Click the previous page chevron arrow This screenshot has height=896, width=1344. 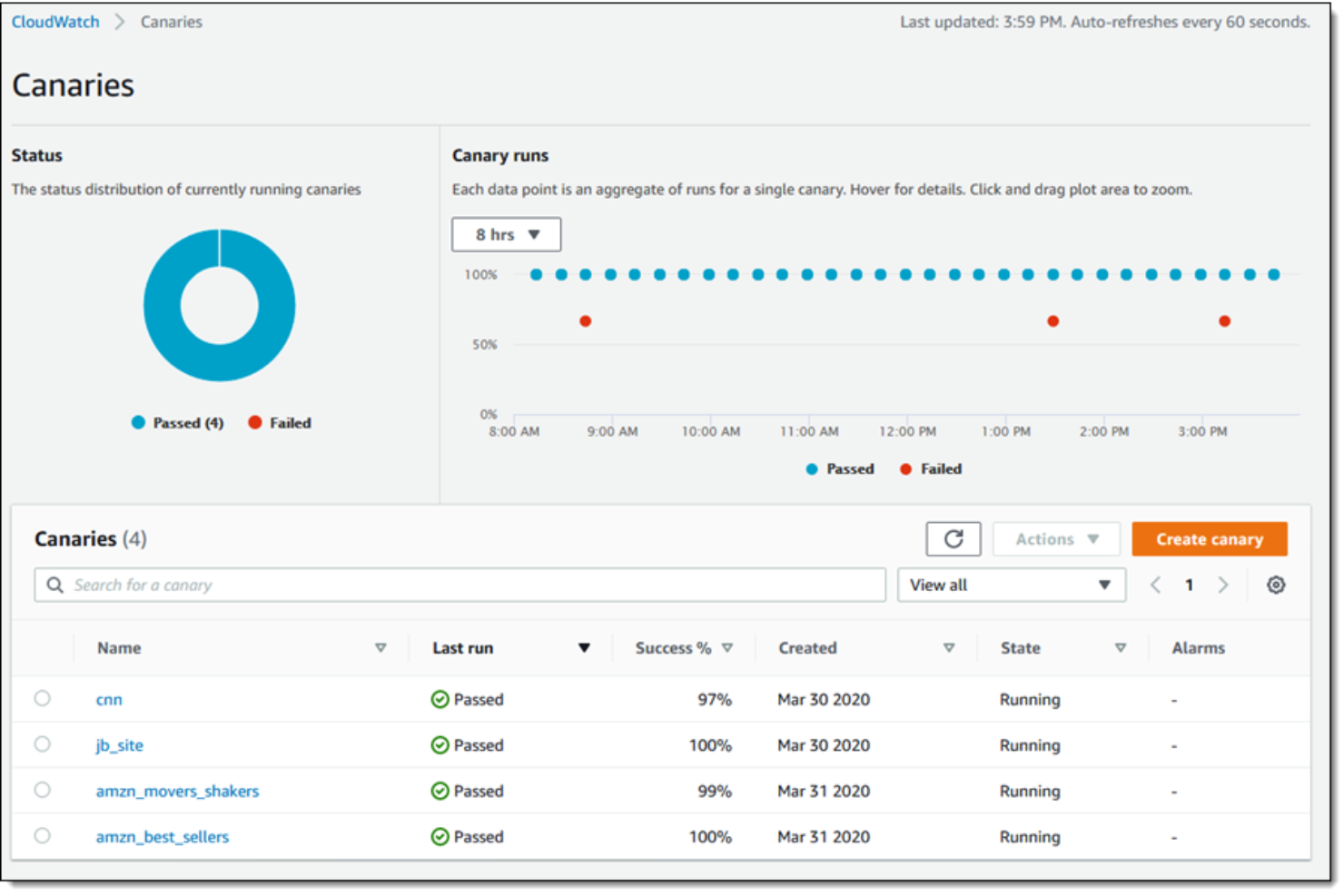click(1155, 585)
